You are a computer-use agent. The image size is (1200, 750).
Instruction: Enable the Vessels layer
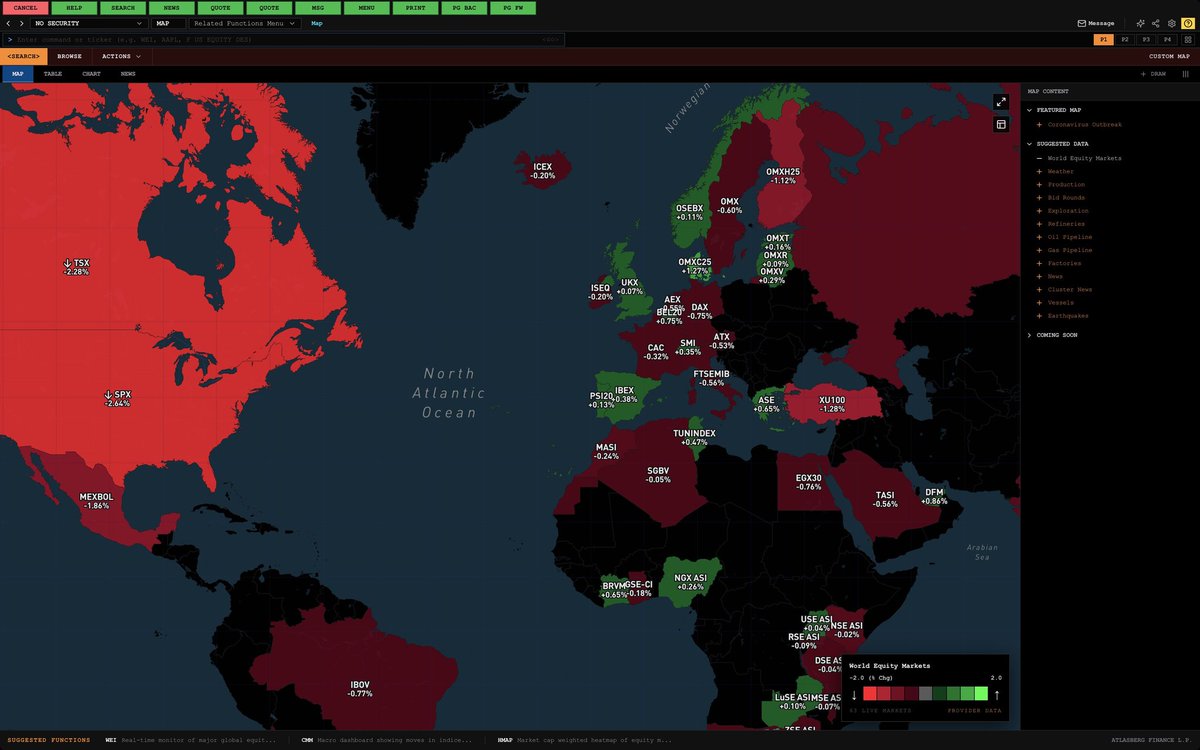[1060, 302]
